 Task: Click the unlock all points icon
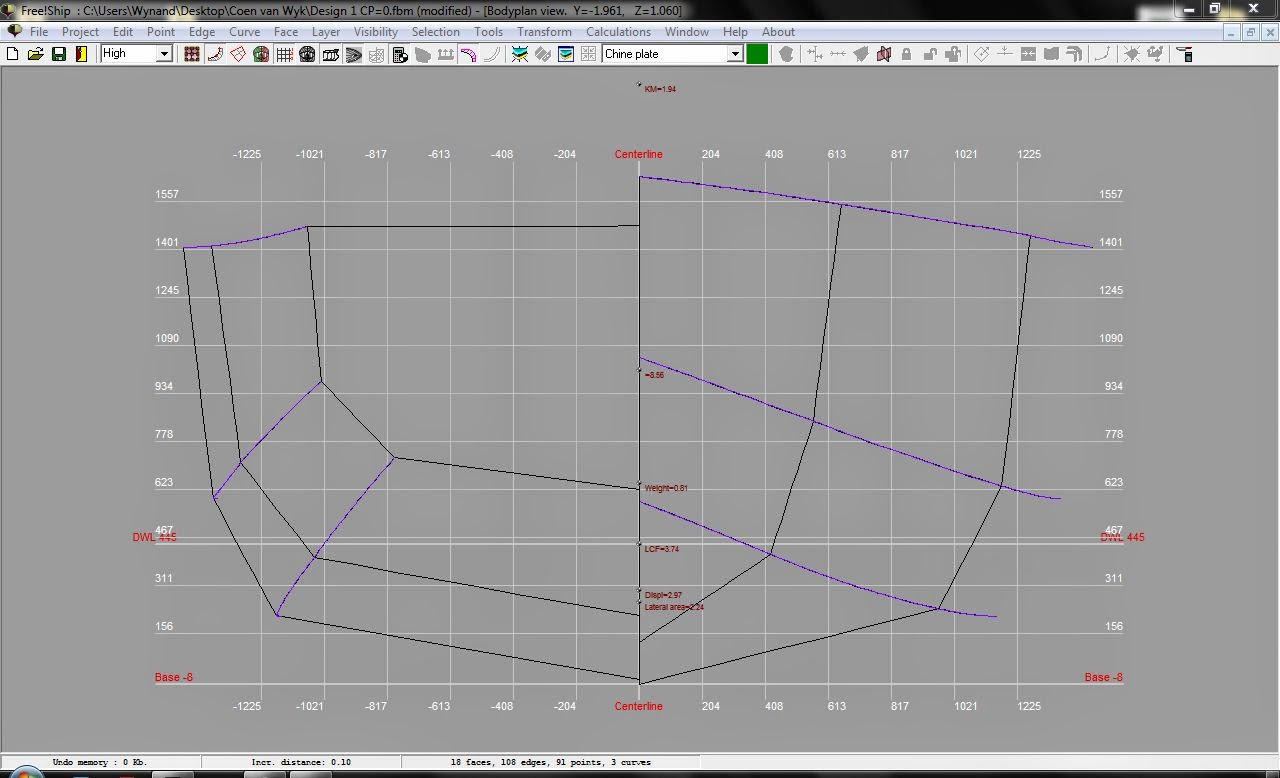953,54
